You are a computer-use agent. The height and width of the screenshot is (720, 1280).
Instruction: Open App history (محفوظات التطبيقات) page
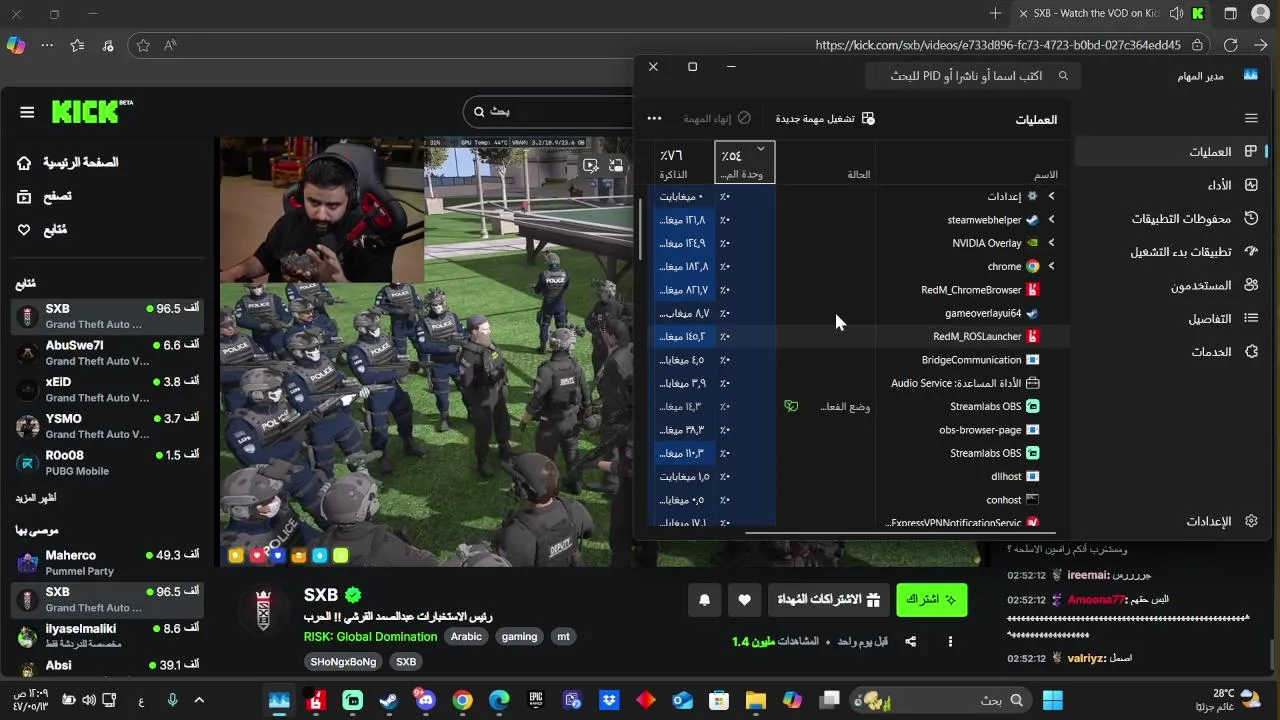point(1172,218)
